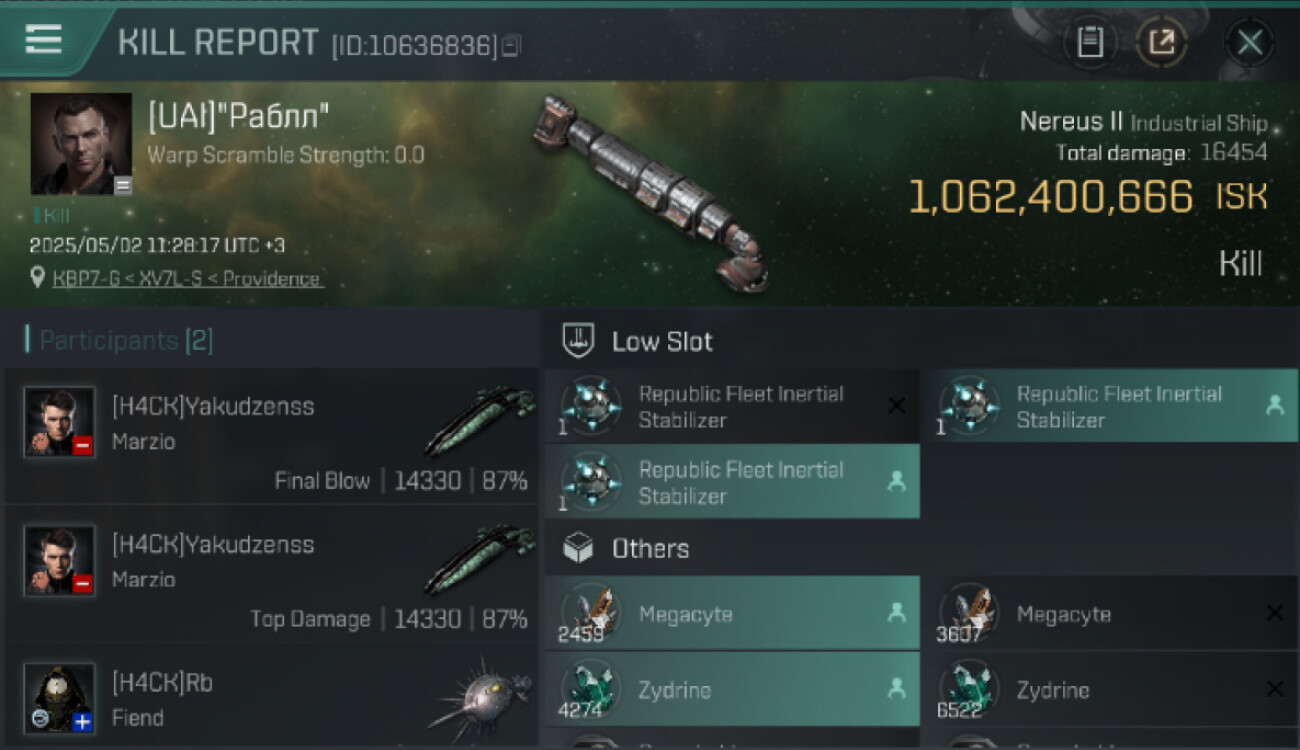Share the kill report externally
The height and width of the screenshot is (750, 1300).
[x=1161, y=42]
